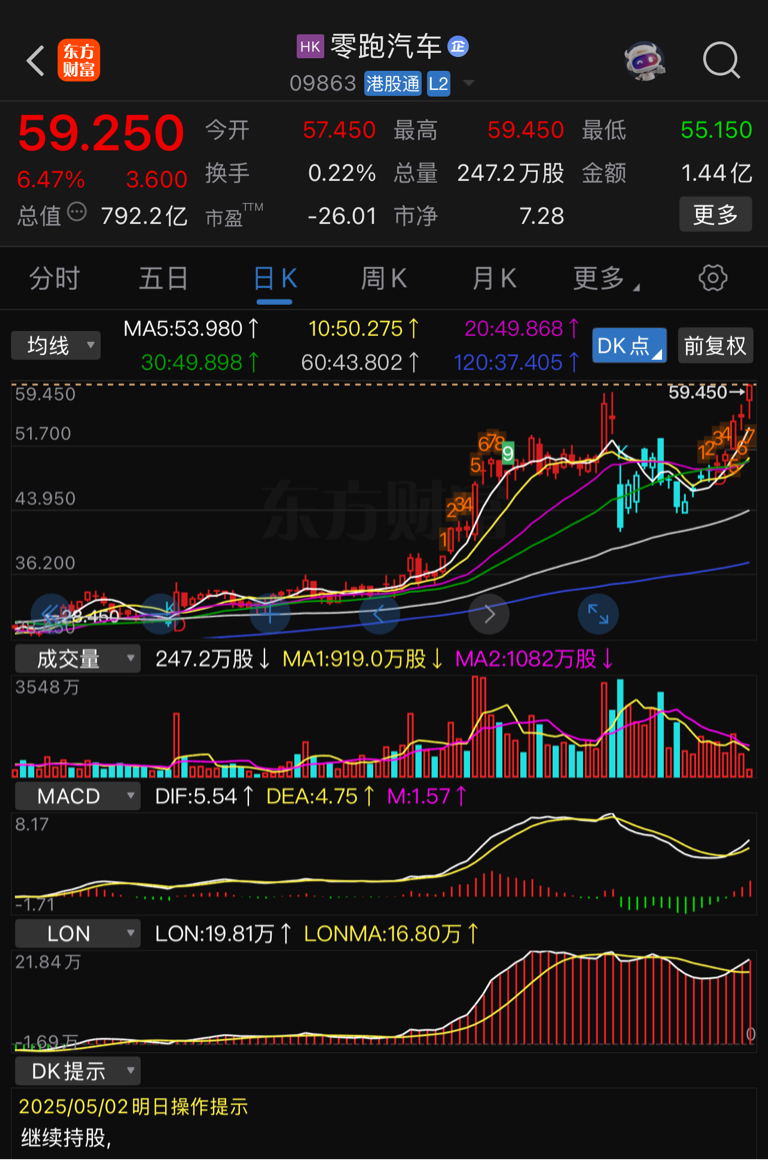Open the DK提示 dropdown
Viewport: 768px width, 1160px height.
[78, 1070]
